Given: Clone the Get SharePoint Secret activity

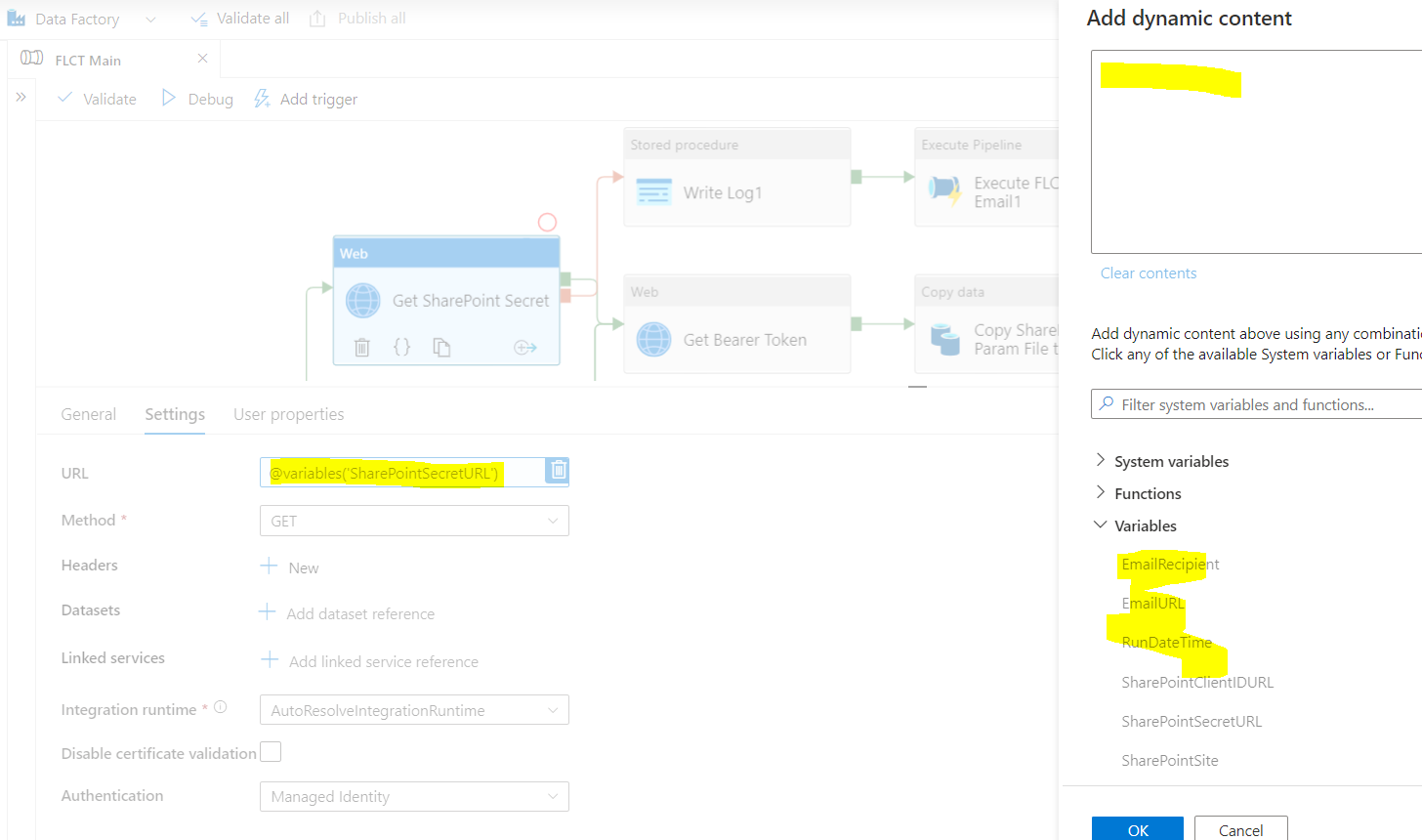Looking at the screenshot, I should click(x=439, y=347).
